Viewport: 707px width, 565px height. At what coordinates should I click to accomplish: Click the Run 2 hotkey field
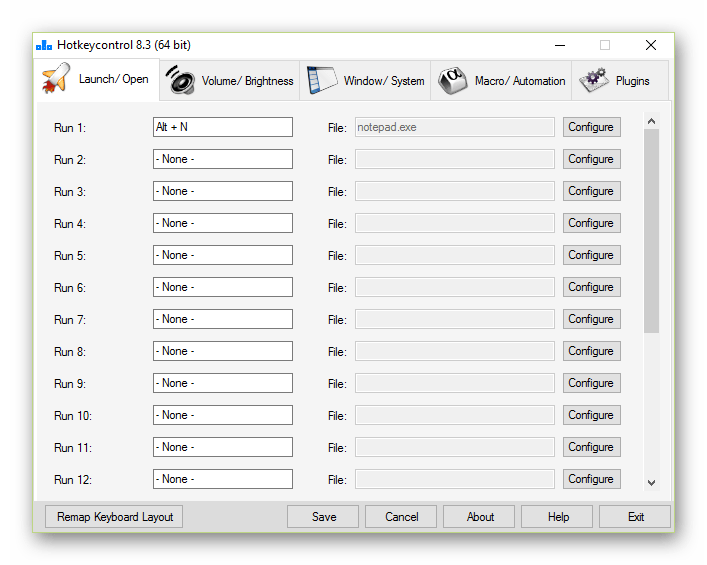[223, 159]
